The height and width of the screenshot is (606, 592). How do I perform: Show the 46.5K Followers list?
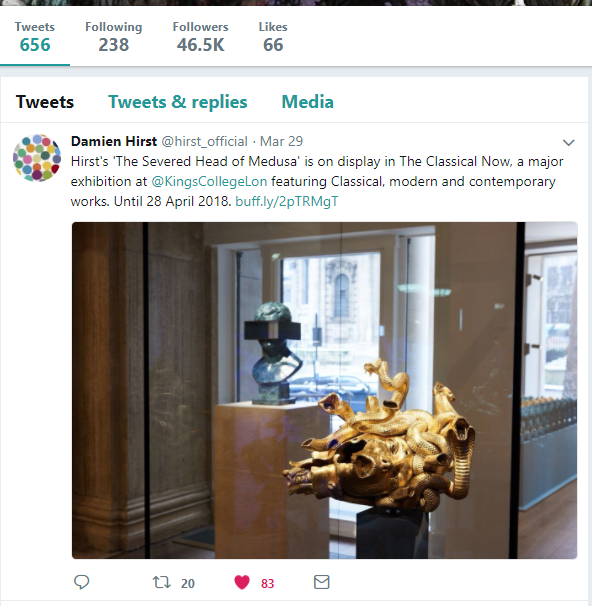point(201,37)
